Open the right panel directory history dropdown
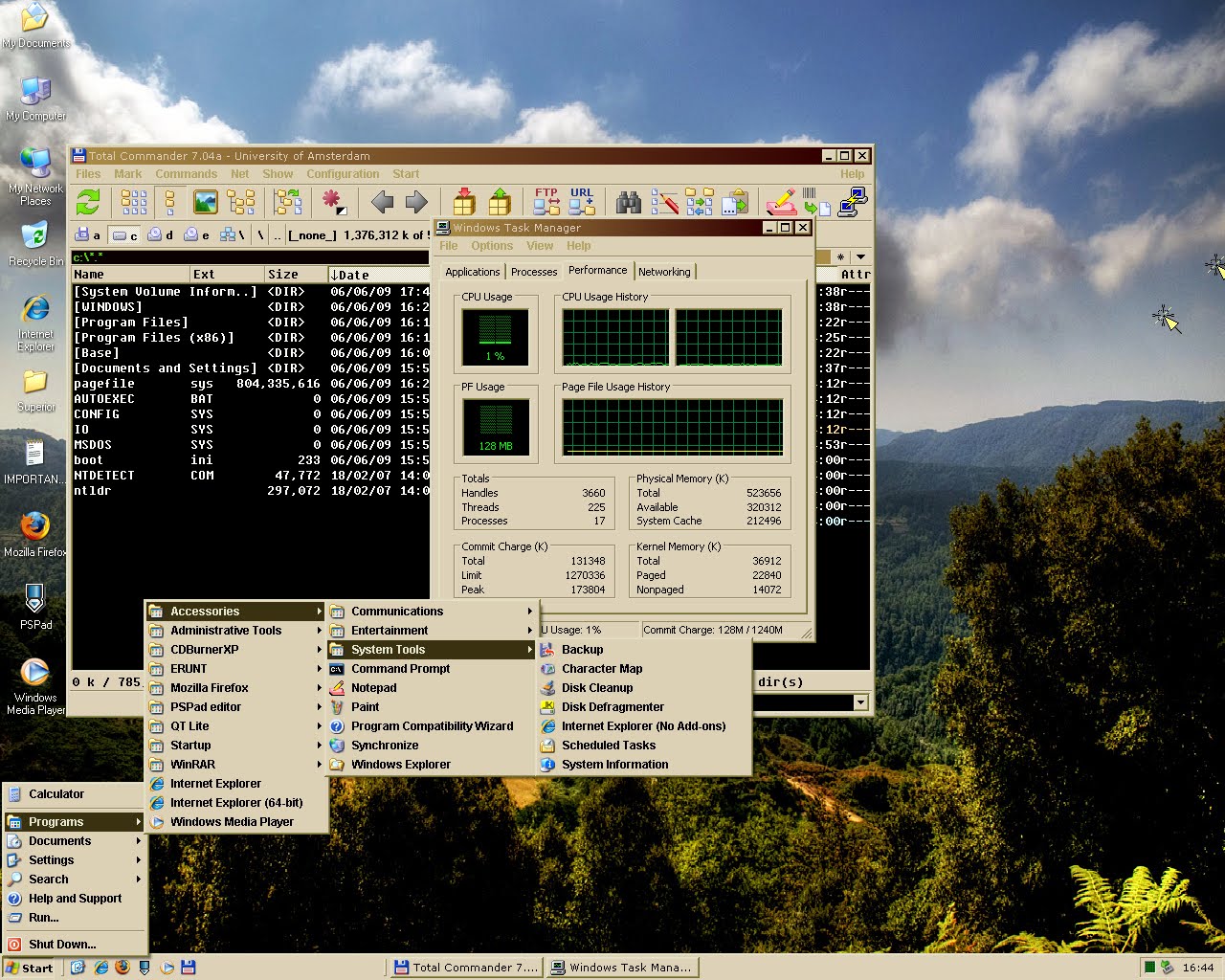 (860, 256)
